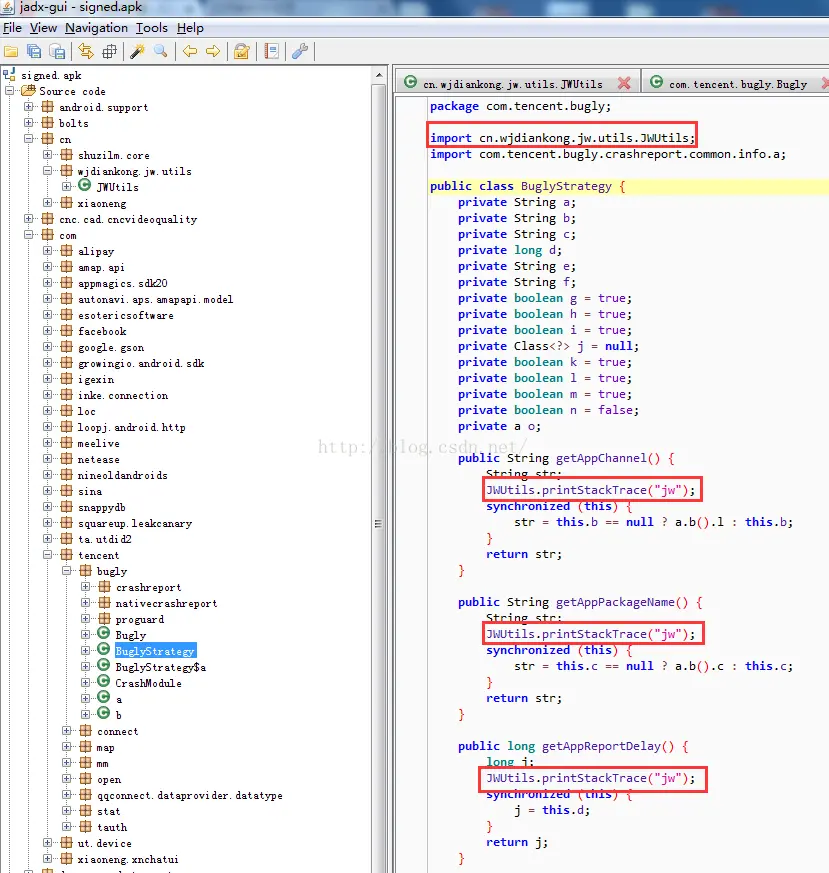The width and height of the screenshot is (829, 873).
Task: Collapse the tencent package
Action: click(x=47, y=555)
